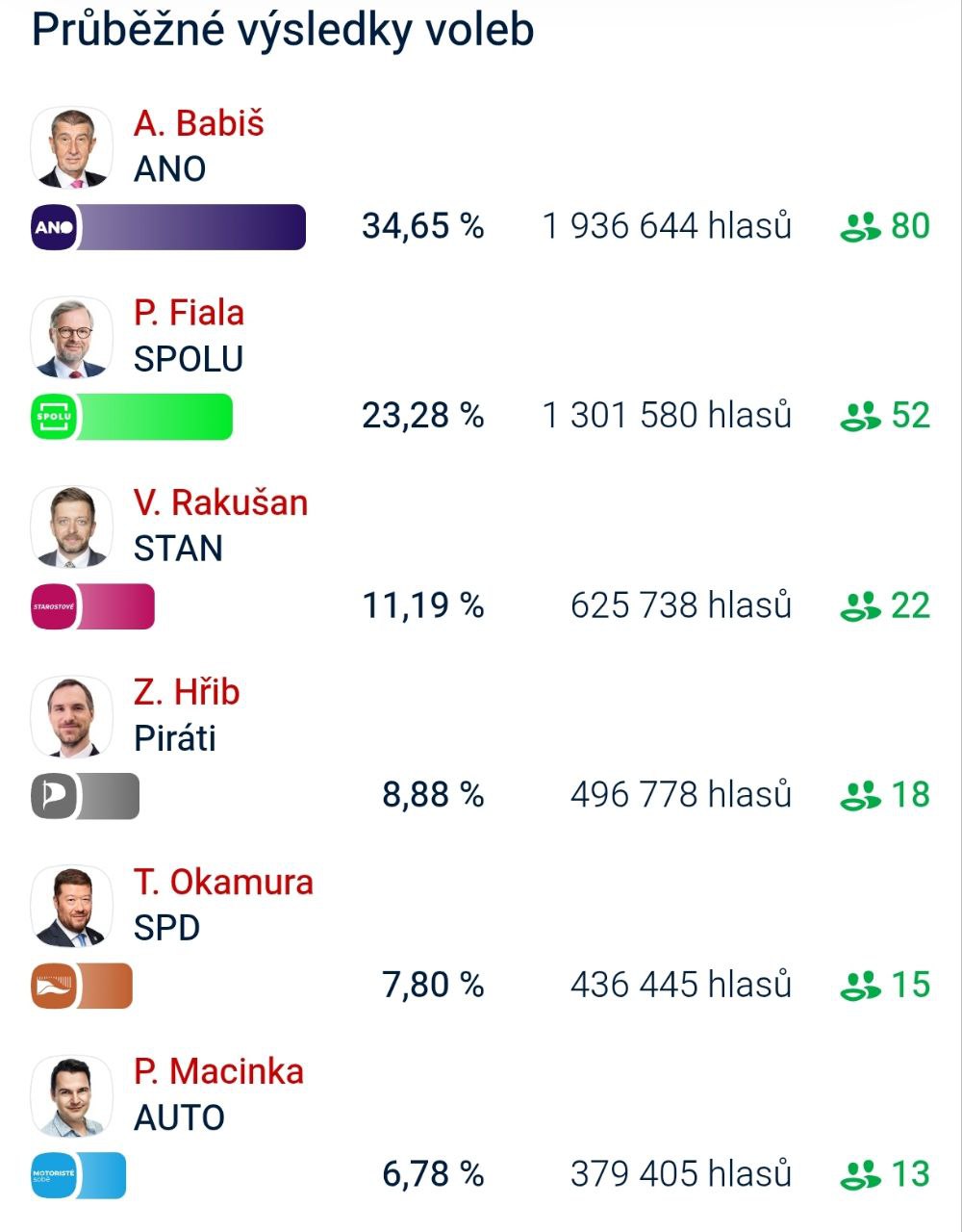The image size is (962, 1232).
Task: Click the seats icon beside 80
Action: tap(860, 227)
